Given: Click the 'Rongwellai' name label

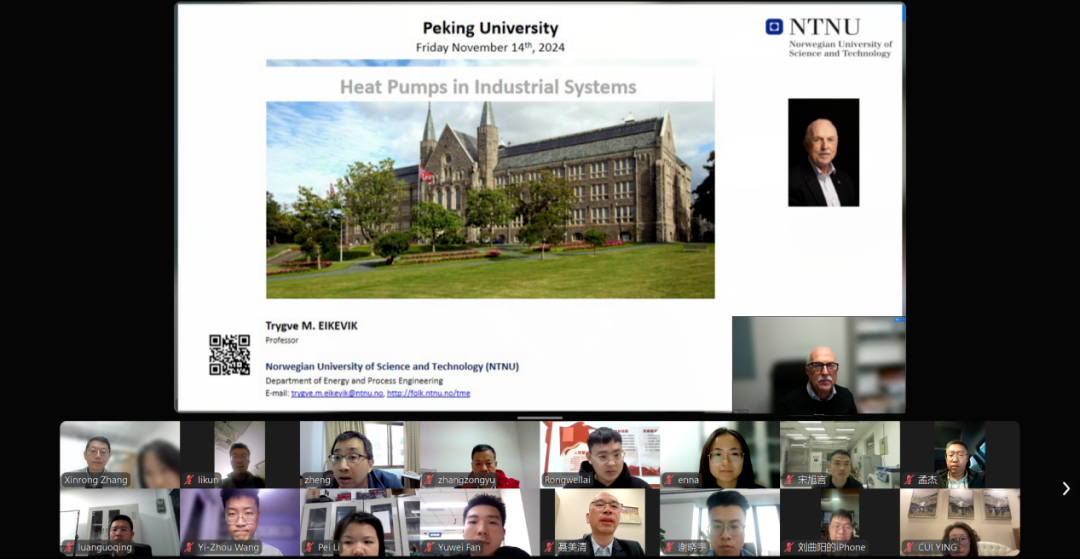Looking at the screenshot, I should 568,480.
